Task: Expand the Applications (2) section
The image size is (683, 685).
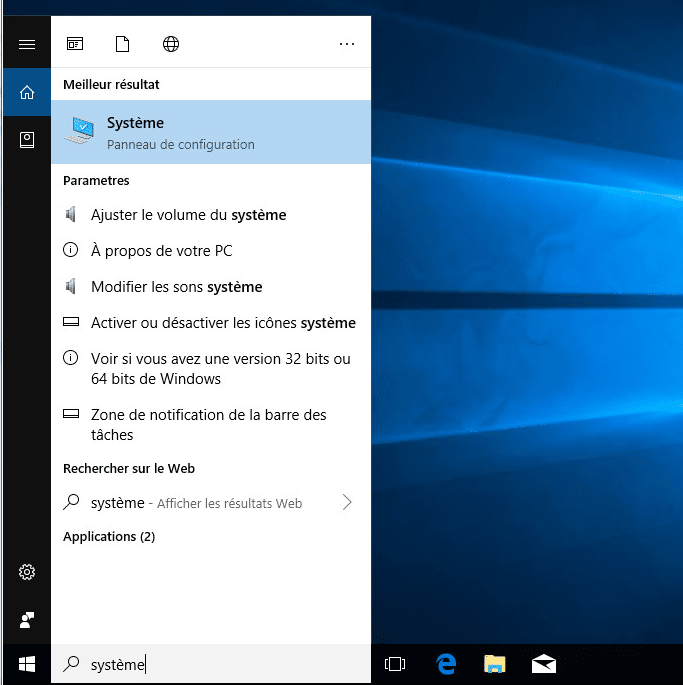Action: click(x=109, y=536)
